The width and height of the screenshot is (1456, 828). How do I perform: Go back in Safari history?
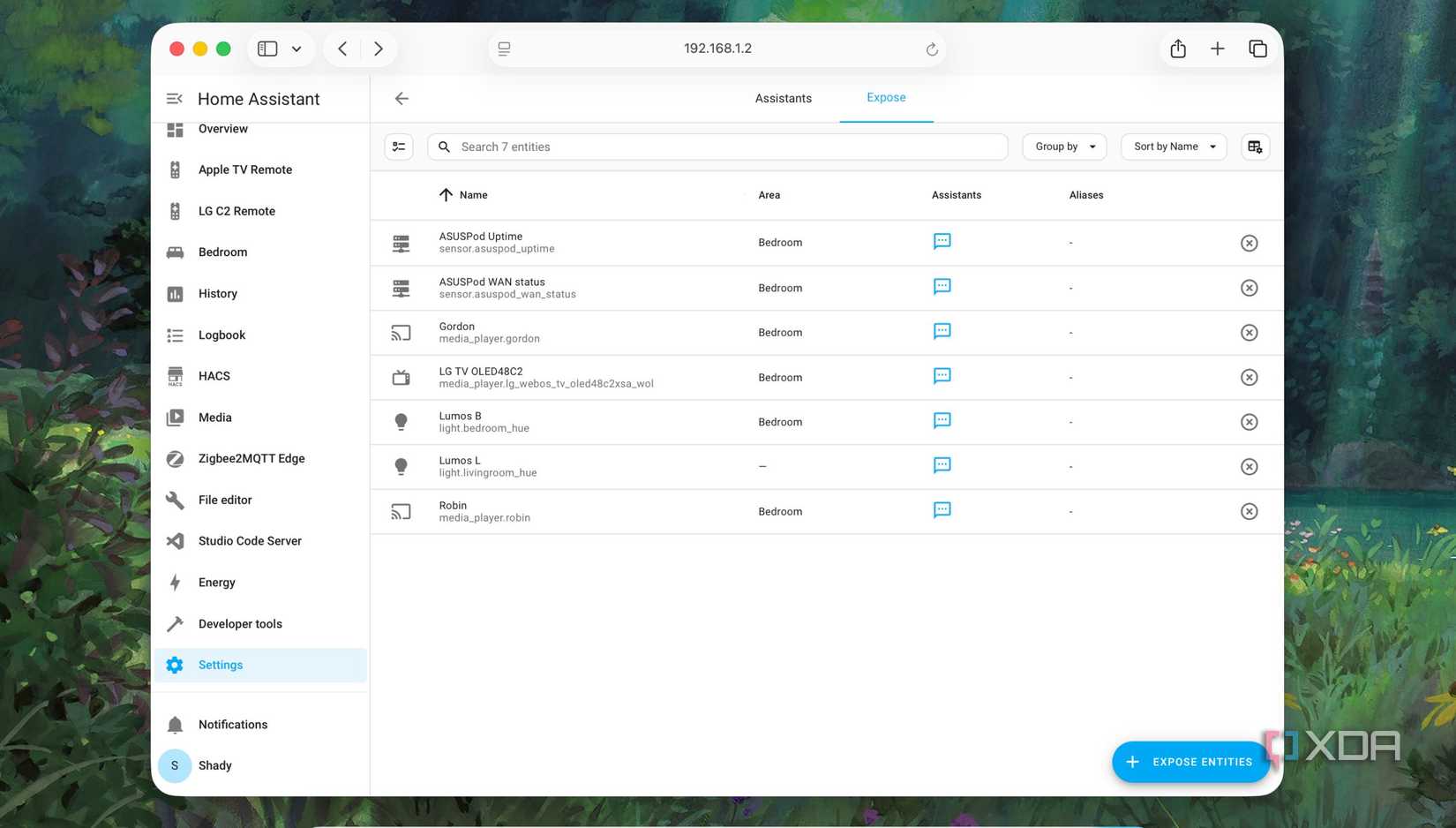click(342, 49)
